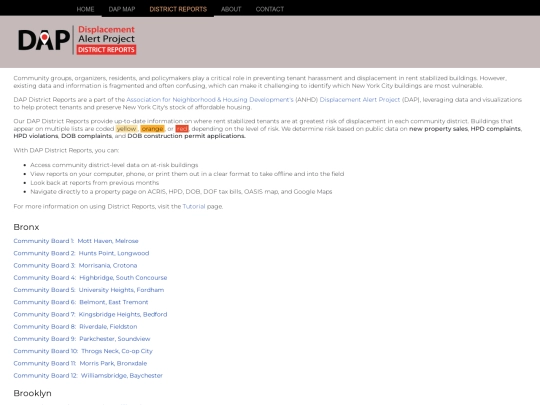Open Community Board 3: Morrisania, Crotona

point(75,266)
